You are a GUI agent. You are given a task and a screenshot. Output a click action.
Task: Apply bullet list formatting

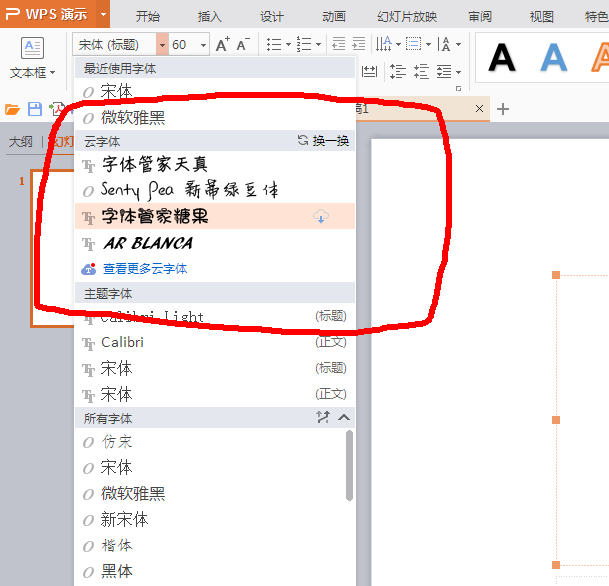click(x=274, y=44)
